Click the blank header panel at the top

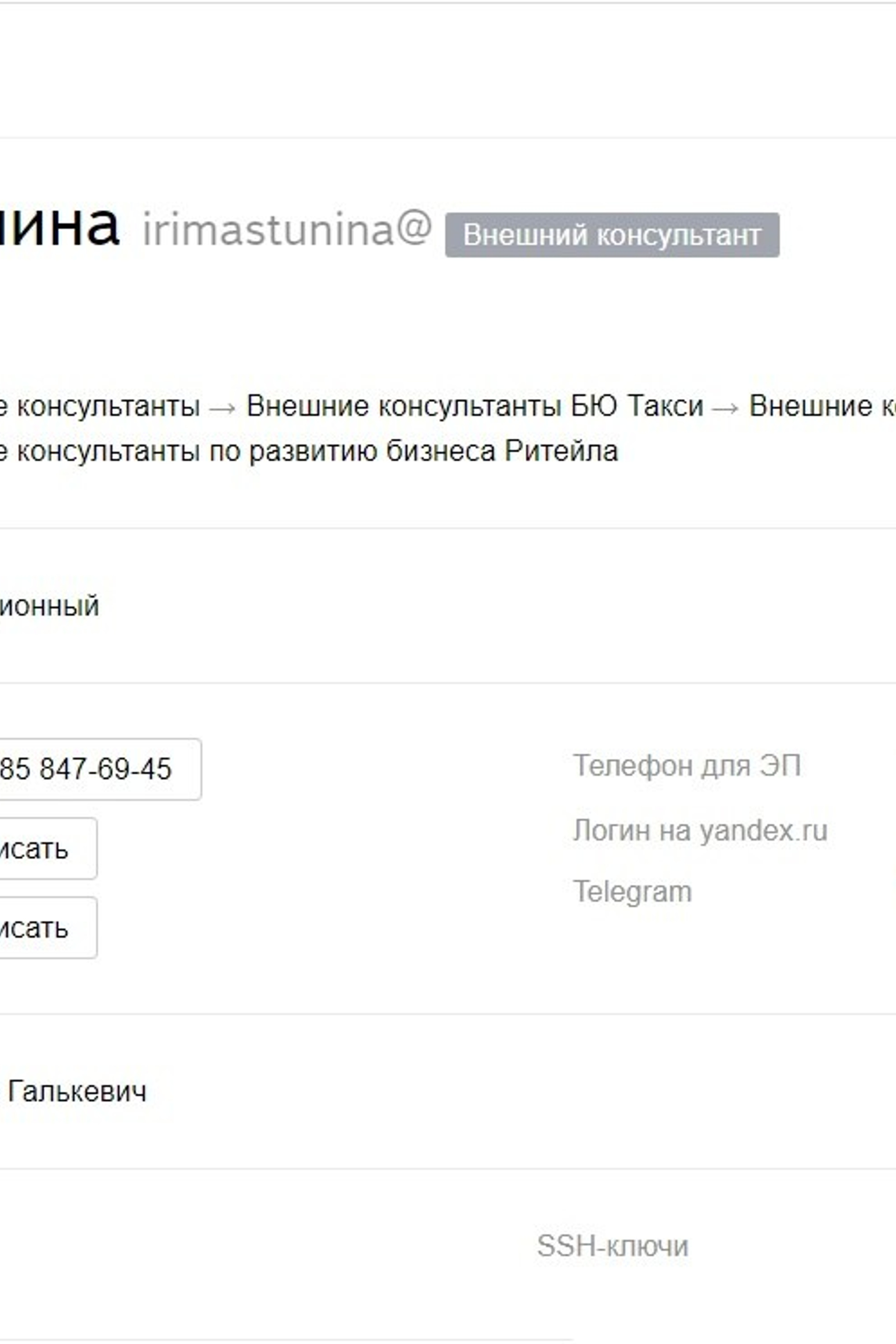point(448,70)
